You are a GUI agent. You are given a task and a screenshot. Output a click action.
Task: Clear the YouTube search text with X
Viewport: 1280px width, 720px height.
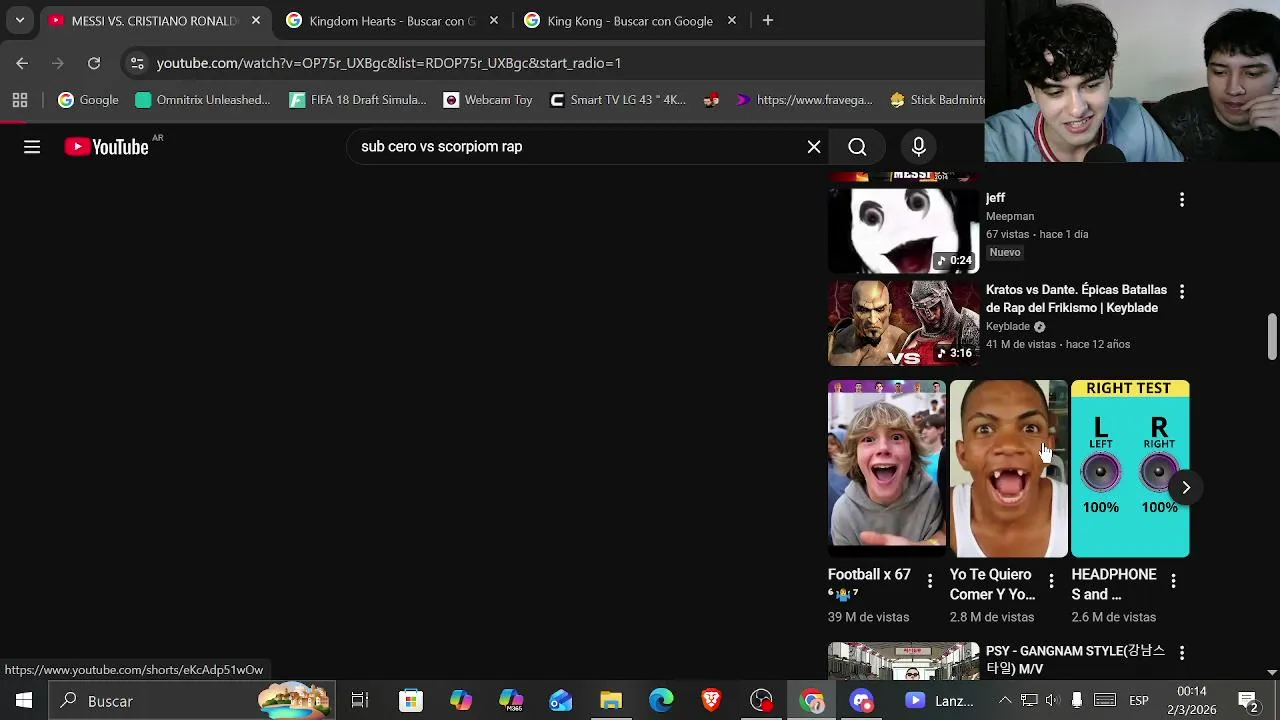(x=814, y=147)
